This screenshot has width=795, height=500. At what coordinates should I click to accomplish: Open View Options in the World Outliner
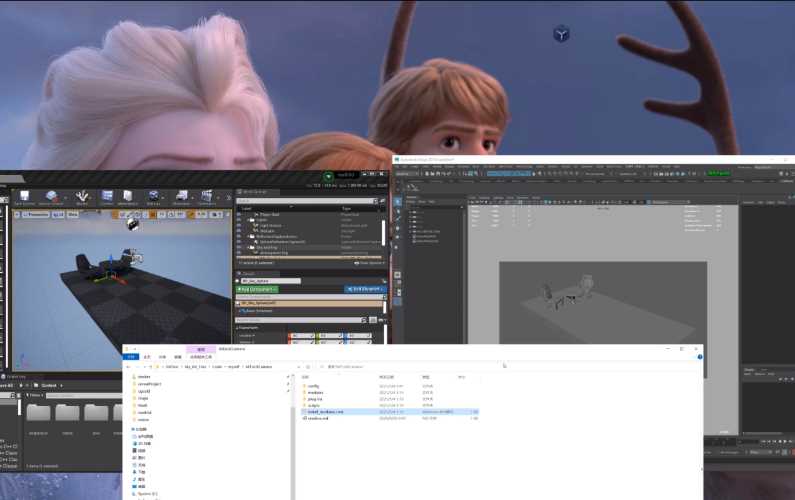pyautogui.click(x=368, y=263)
